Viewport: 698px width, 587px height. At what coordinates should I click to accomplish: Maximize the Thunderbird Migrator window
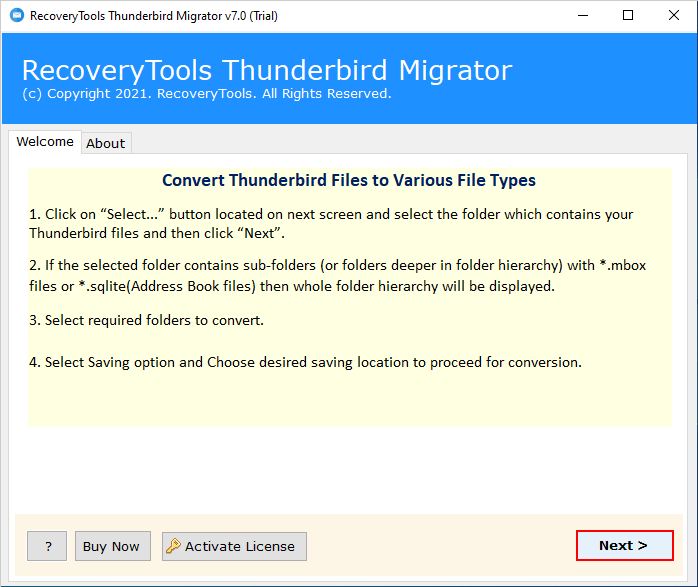pyautogui.click(x=628, y=16)
